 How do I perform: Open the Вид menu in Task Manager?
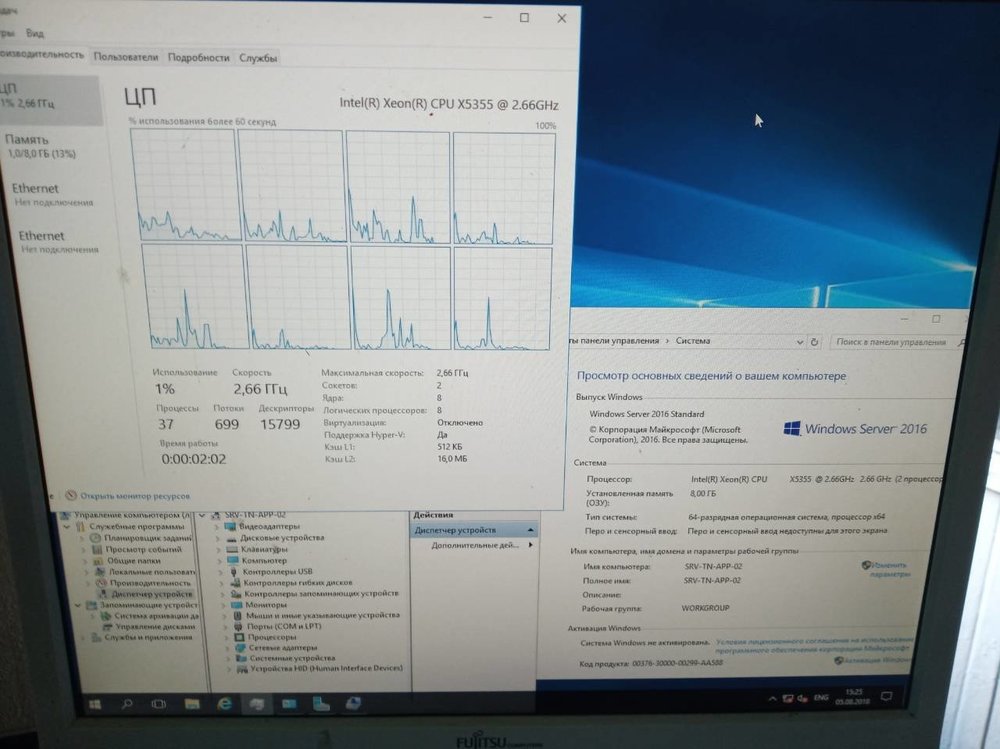coord(33,33)
